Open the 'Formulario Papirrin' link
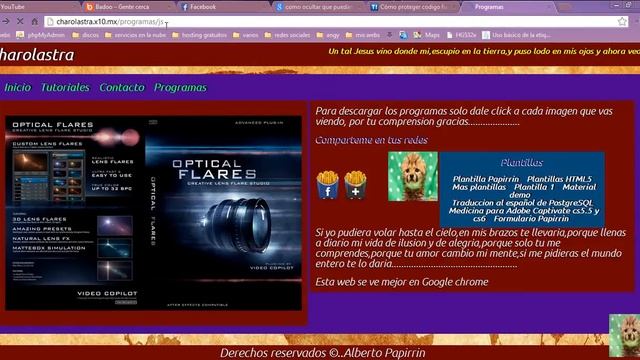This screenshot has width=640, height=360. [x=531, y=219]
